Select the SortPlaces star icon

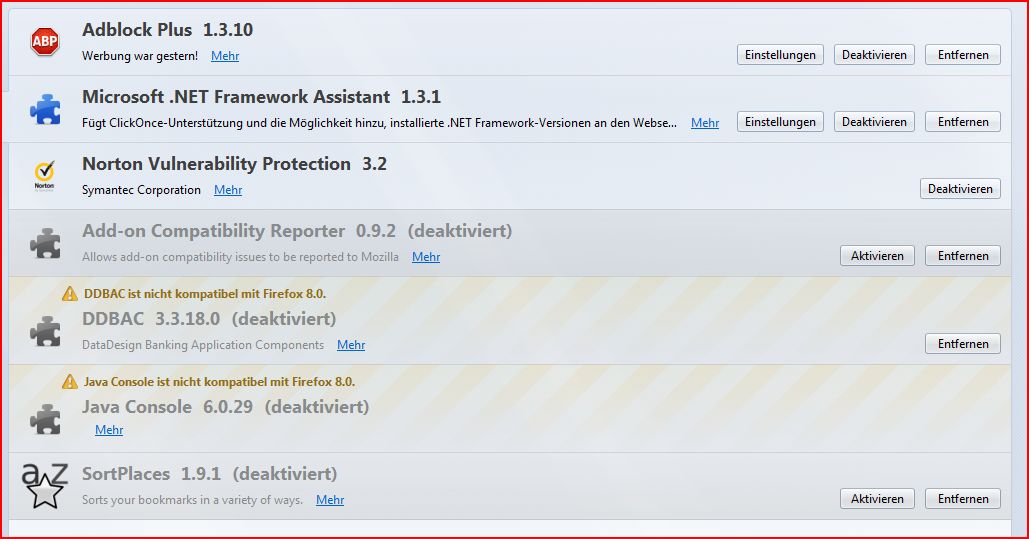(45, 486)
